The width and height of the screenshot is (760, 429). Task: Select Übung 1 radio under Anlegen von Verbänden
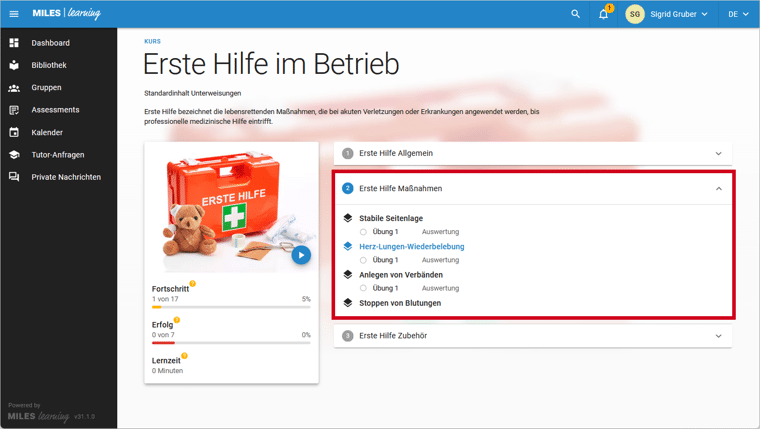click(x=363, y=288)
